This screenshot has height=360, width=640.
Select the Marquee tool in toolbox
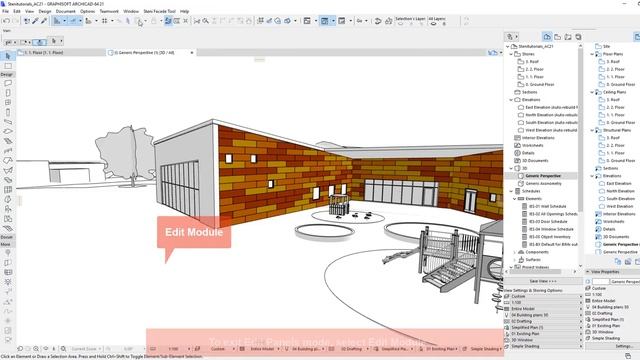8,66
